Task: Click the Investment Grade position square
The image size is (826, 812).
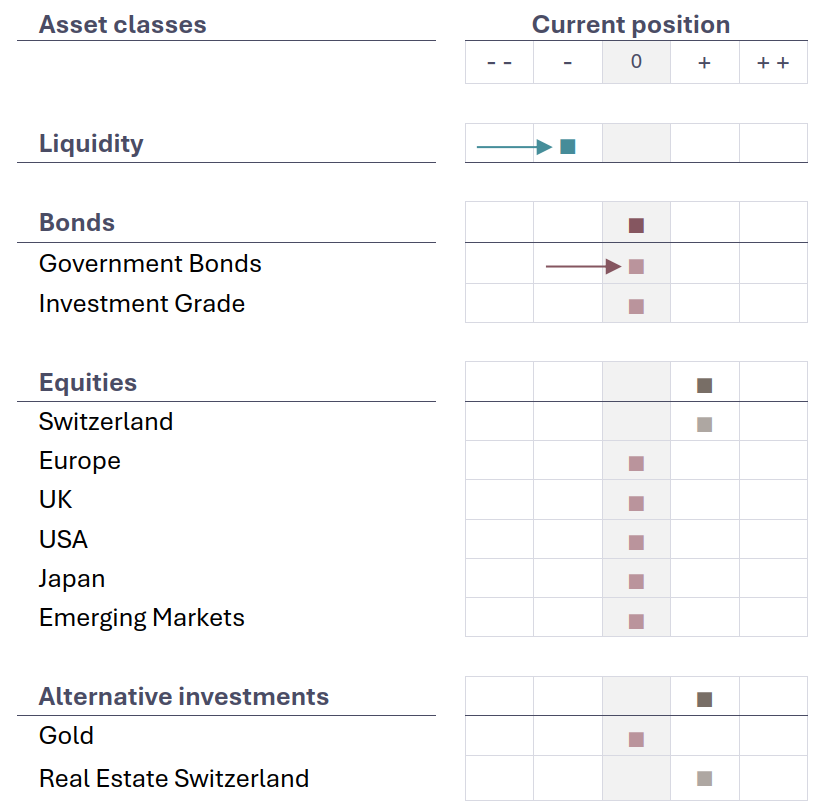Action: tap(636, 306)
